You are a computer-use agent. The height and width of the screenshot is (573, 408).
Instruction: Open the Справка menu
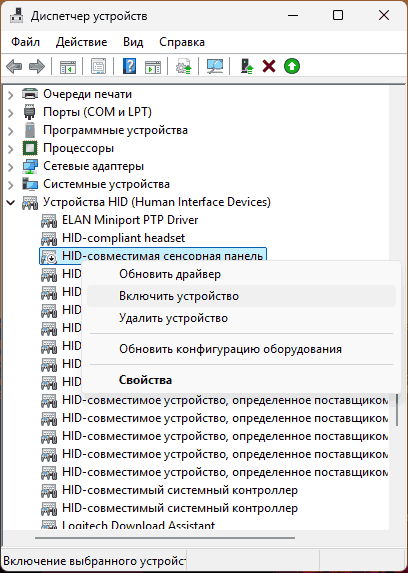182,42
